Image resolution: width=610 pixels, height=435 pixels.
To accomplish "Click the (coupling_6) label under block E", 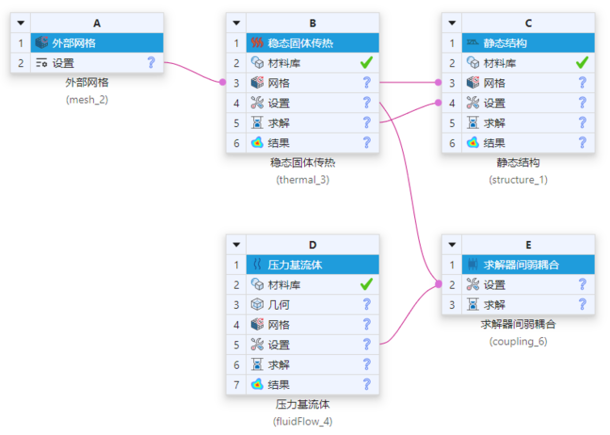I will point(518,342).
